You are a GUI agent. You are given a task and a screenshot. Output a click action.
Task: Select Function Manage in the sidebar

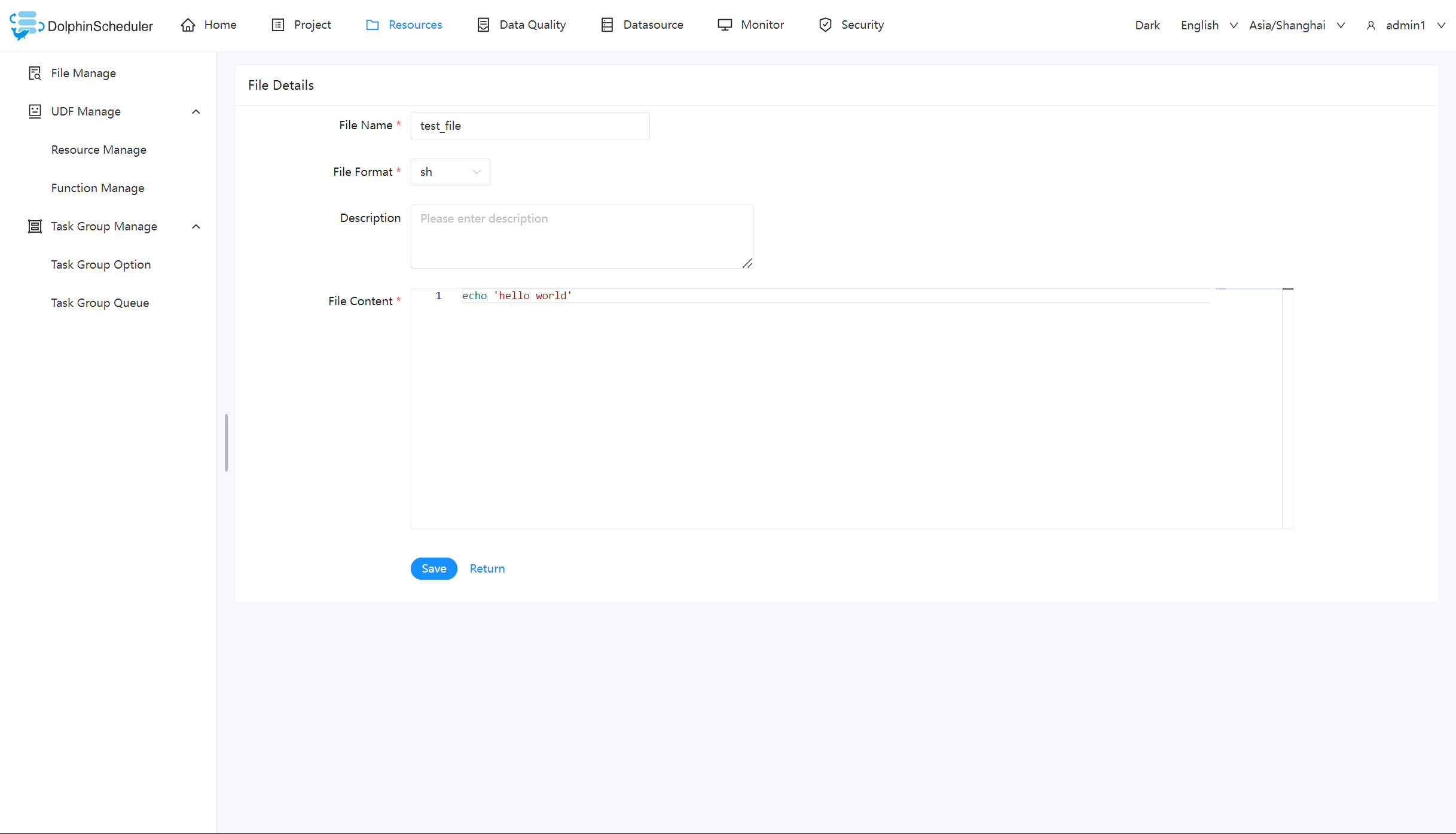point(97,187)
